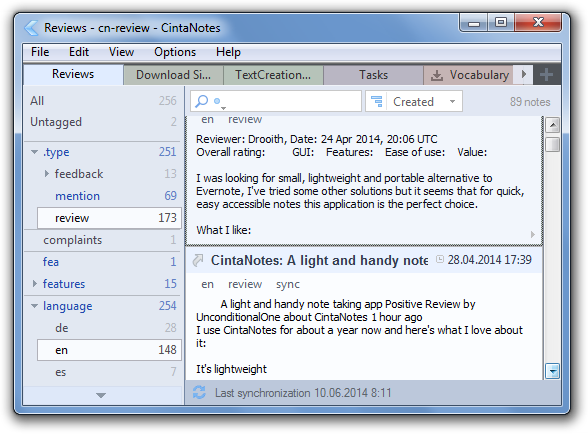The height and width of the screenshot is (434, 588).
Task: Click the link icon before CintaNotes note title
Action: (x=198, y=260)
